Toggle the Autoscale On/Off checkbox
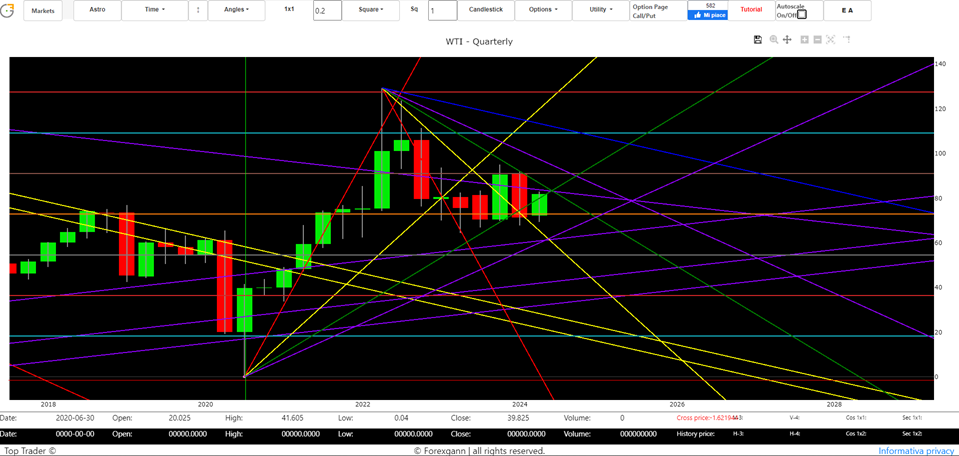This screenshot has height=456, width=959. click(x=801, y=14)
